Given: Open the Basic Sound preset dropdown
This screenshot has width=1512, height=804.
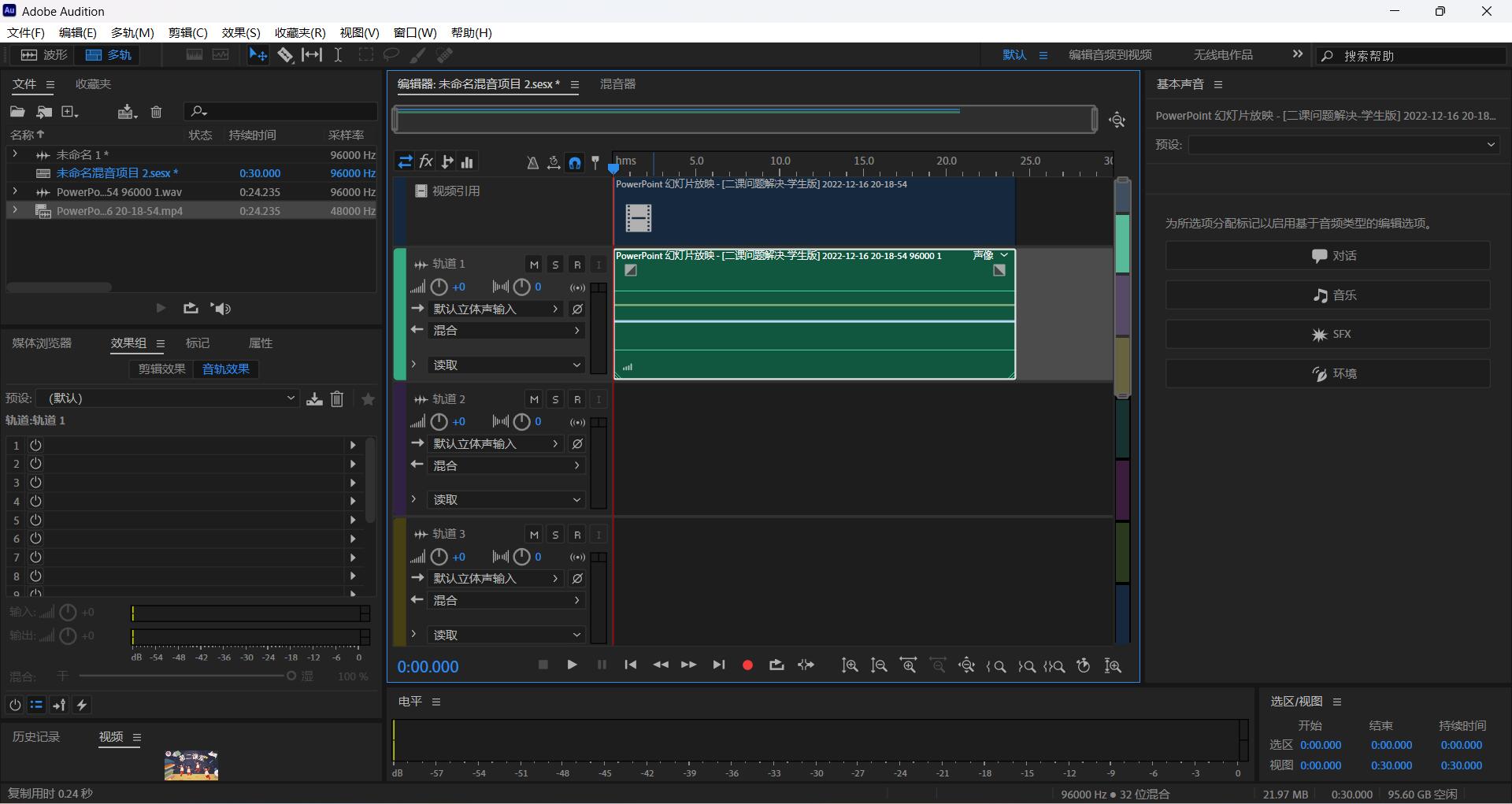Looking at the screenshot, I should (x=1343, y=145).
